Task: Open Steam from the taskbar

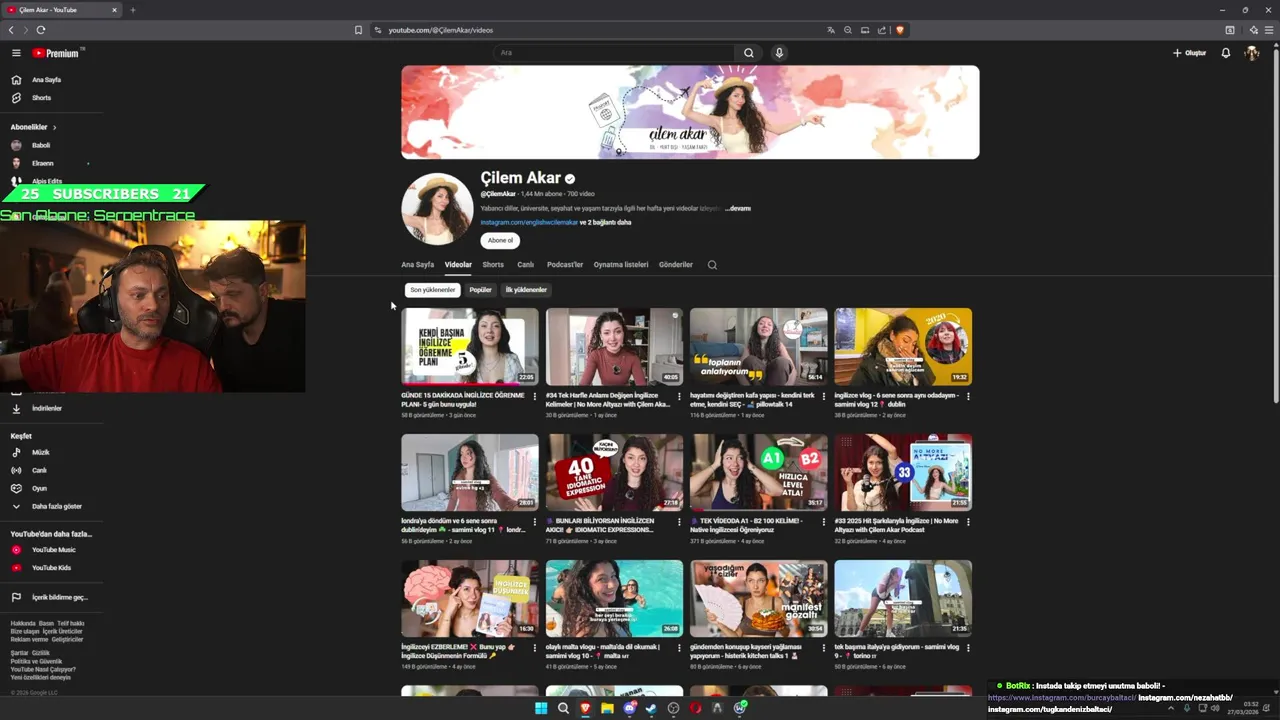Action: tap(651, 708)
